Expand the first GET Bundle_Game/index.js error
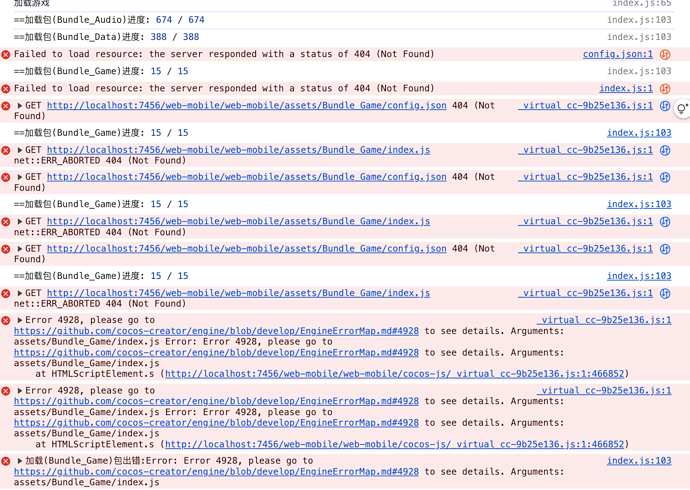The height and width of the screenshot is (490, 690). (20, 150)
